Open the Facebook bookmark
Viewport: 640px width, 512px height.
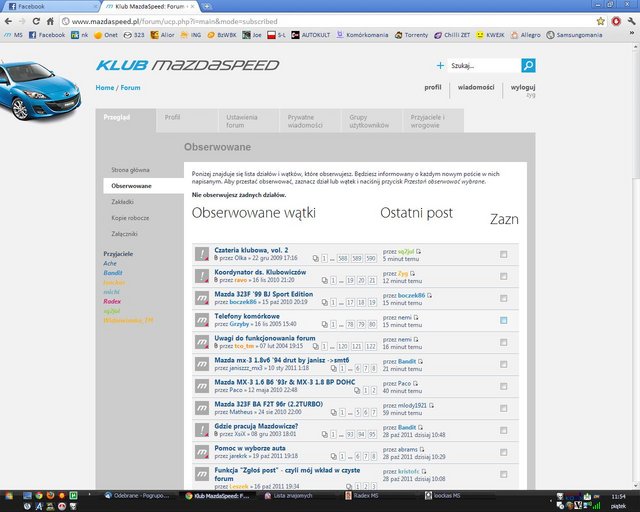click(x=47, y=35)
